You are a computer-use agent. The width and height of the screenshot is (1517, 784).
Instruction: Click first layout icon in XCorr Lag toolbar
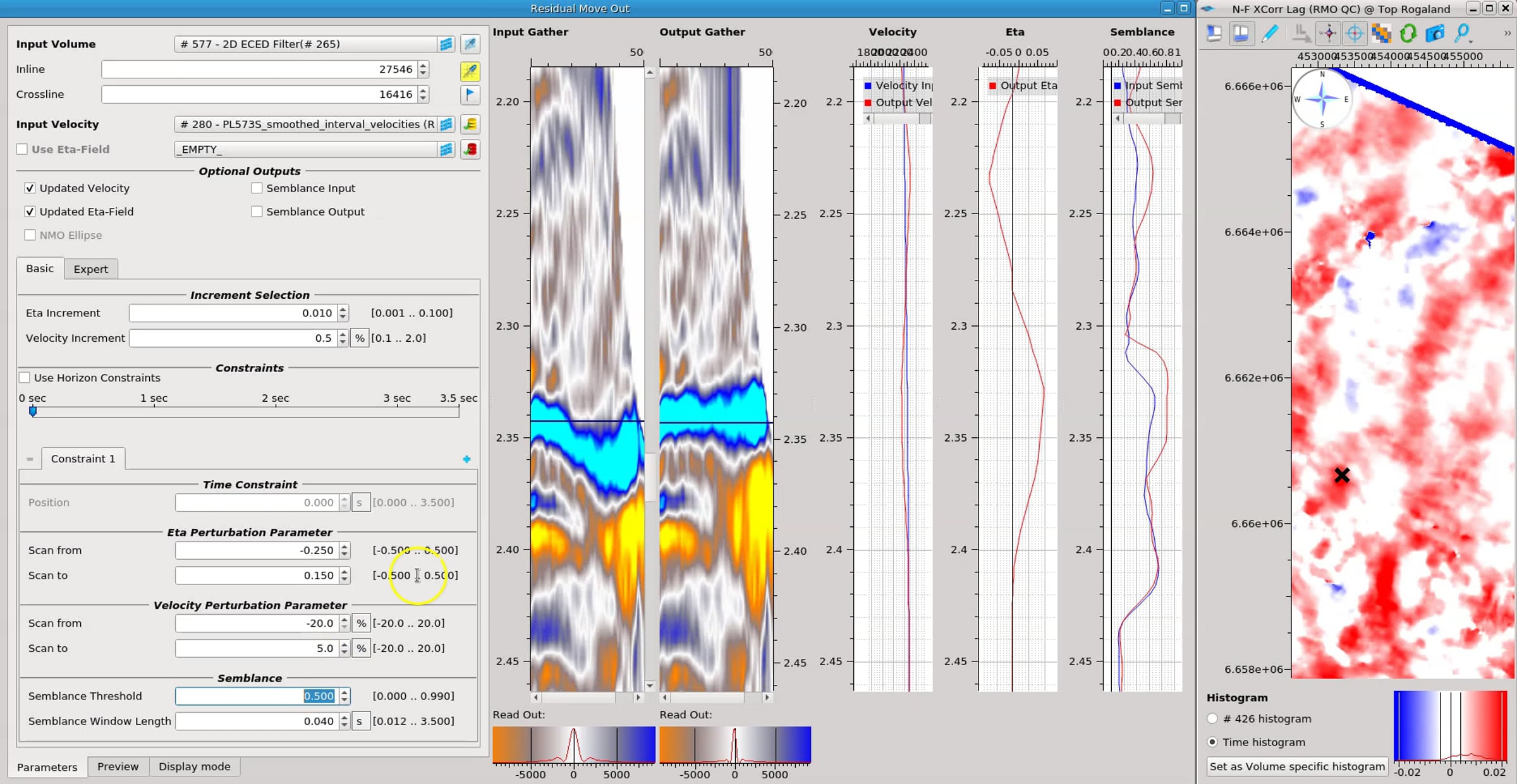pyautogui.click(x=1214, y=33)
